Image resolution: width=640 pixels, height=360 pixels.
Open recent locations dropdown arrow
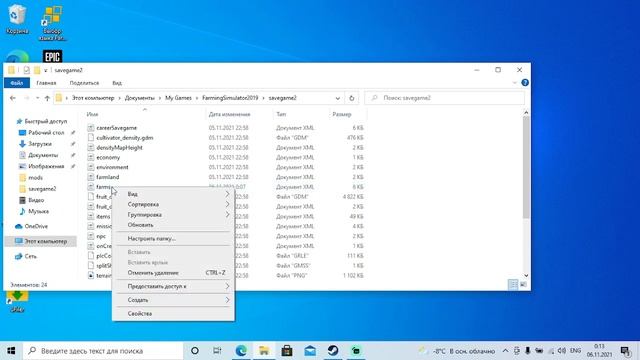pyautogui.click(x=38, y=98)
